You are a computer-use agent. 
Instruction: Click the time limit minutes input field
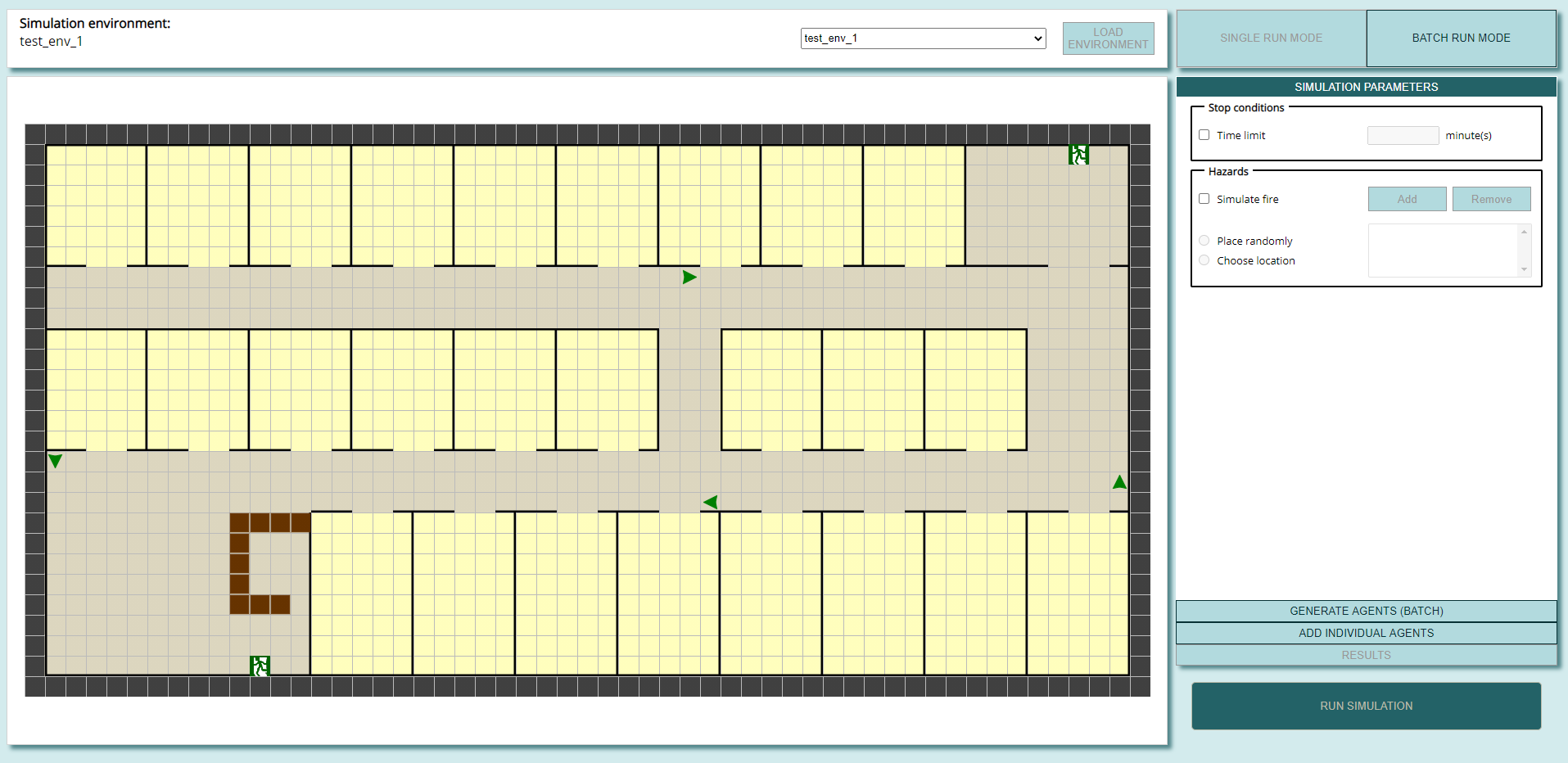coord(1403,135)
